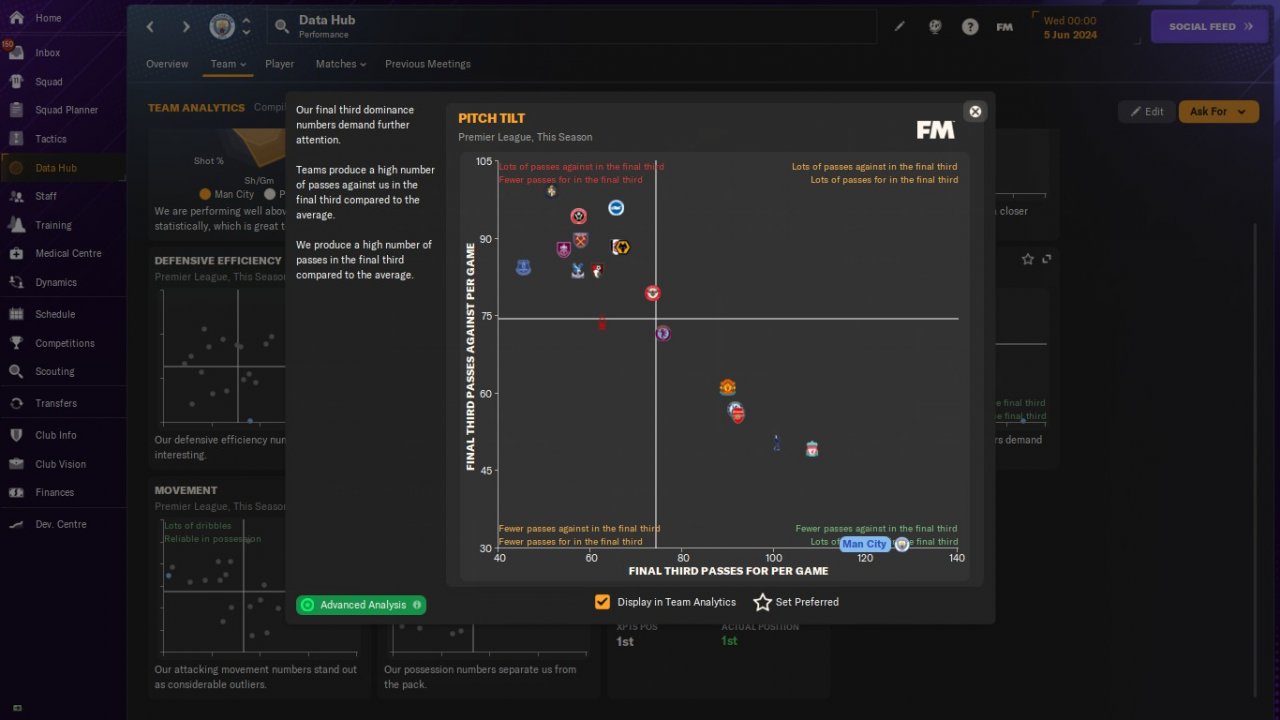The height and width of the screenshot is (720, 1280).
Task: Open Dynamics in the sidebar
Action: (56, 283)
